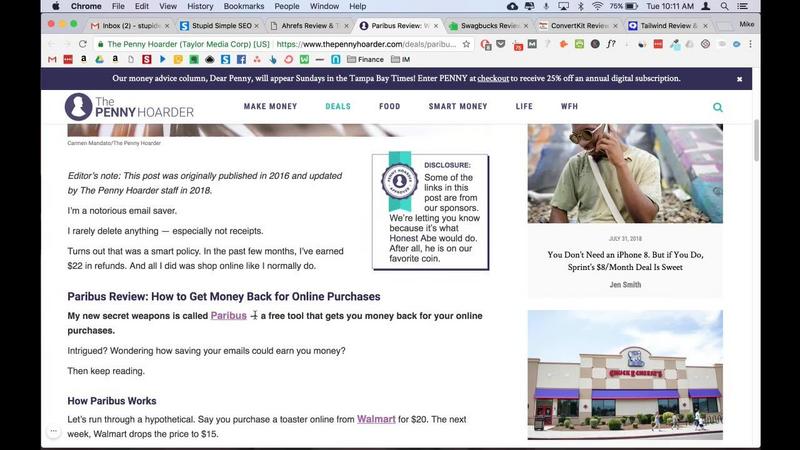Switch to the Gmail Inbox tab
Viewport: 800px width, 450px height.
pos(129,26)
